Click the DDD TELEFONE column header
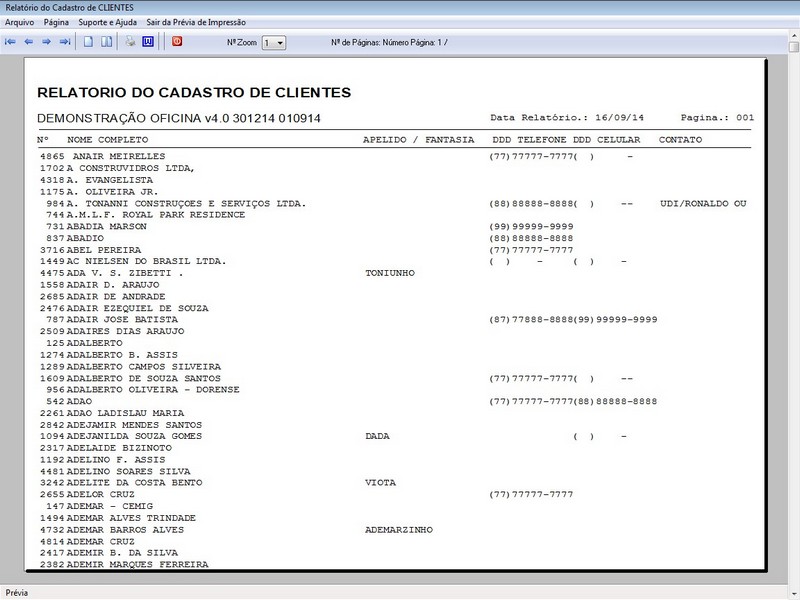The height and width of the screenshot is (600, 800). 529,140
